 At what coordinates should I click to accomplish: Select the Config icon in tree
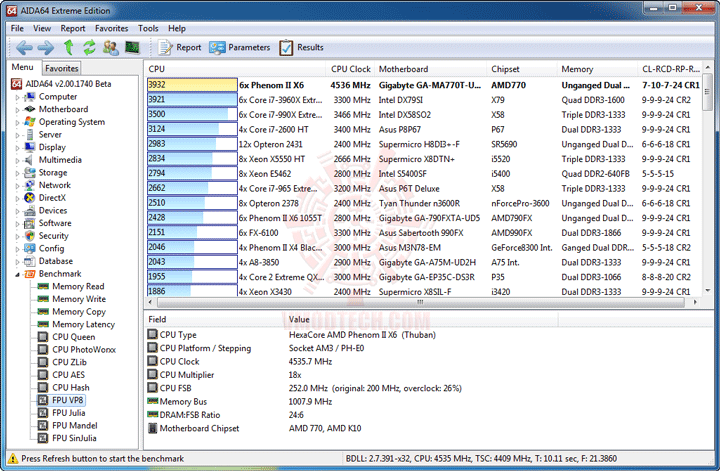click(29, 248)
